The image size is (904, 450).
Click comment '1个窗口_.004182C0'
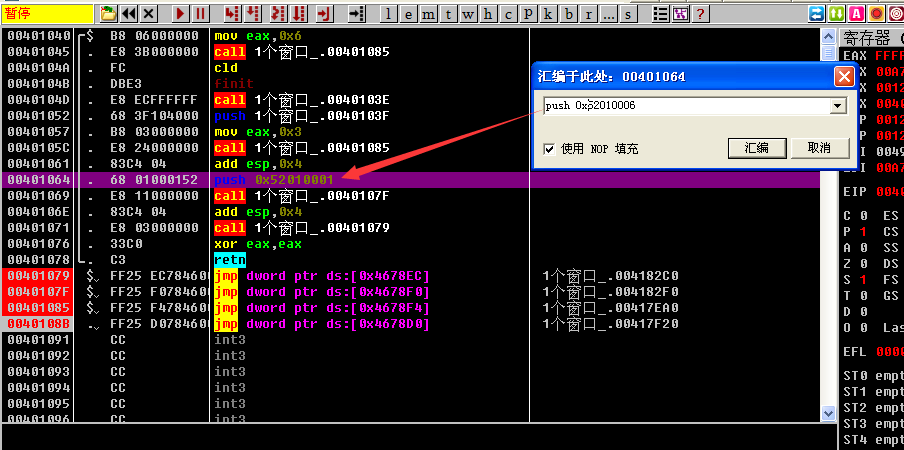pos(611,276)
